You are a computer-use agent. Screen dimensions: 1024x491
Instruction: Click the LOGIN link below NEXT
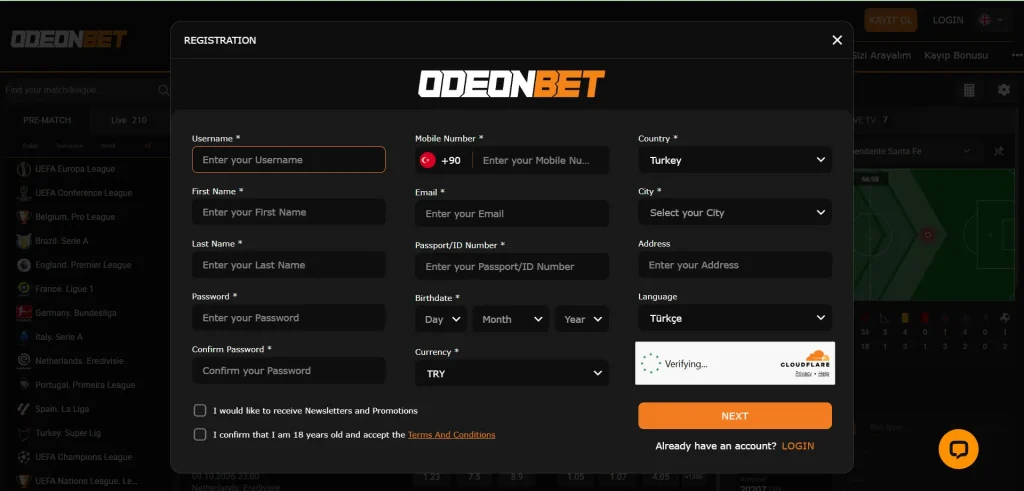click(x=797, y=446)
